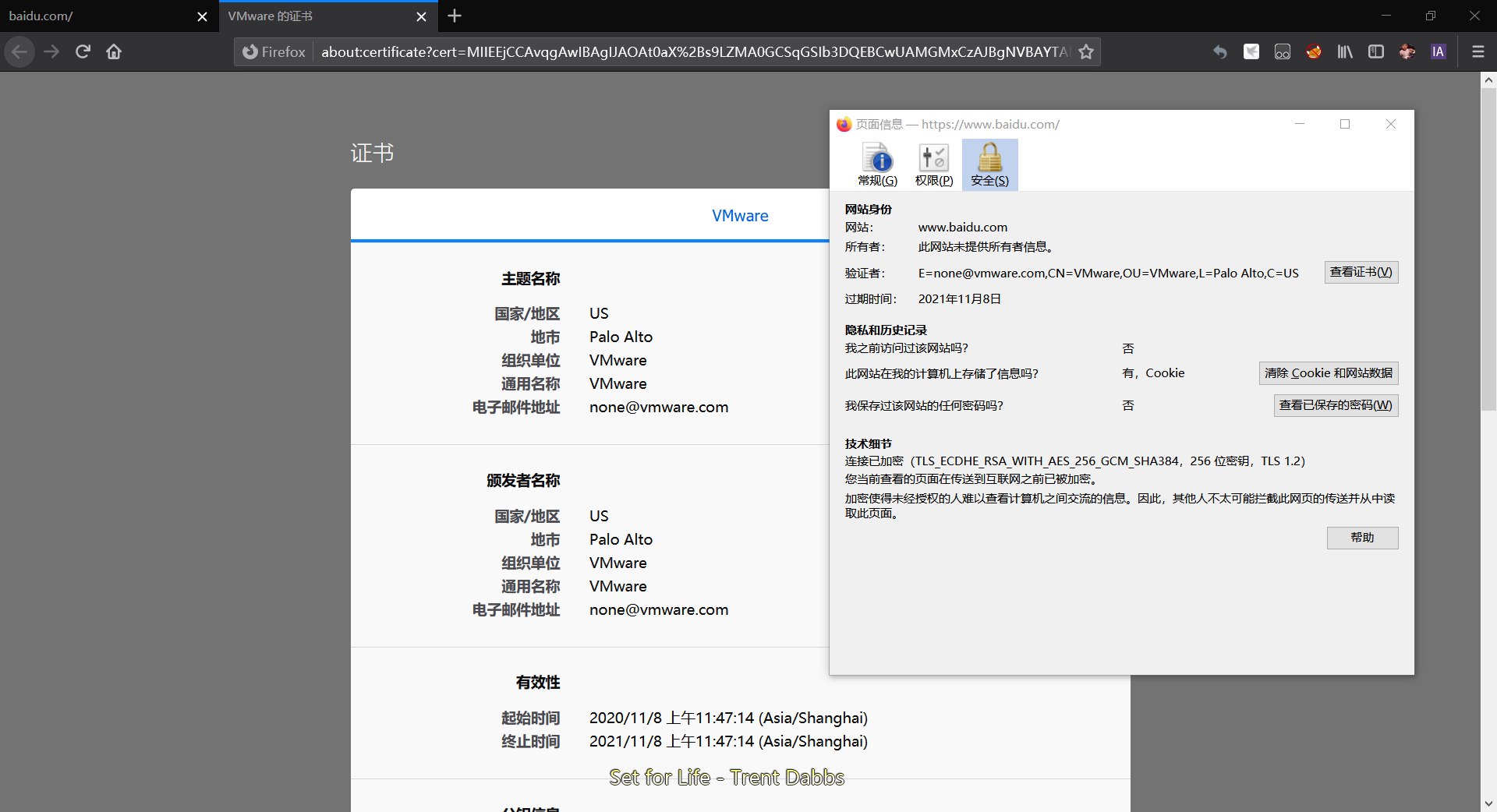Select the TLS_ECDHE_RSA cipher details line
The width and height of the screenshot is (1497, 812).
tap(1075, 461)
